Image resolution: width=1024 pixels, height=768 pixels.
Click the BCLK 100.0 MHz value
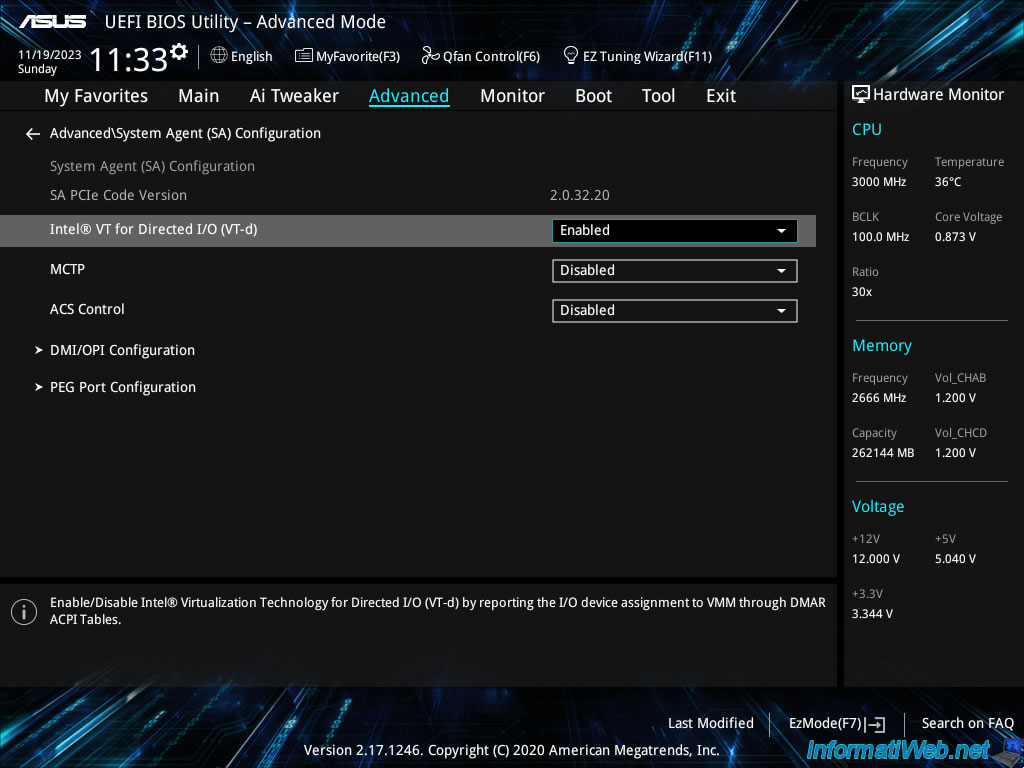coord(880,237)
